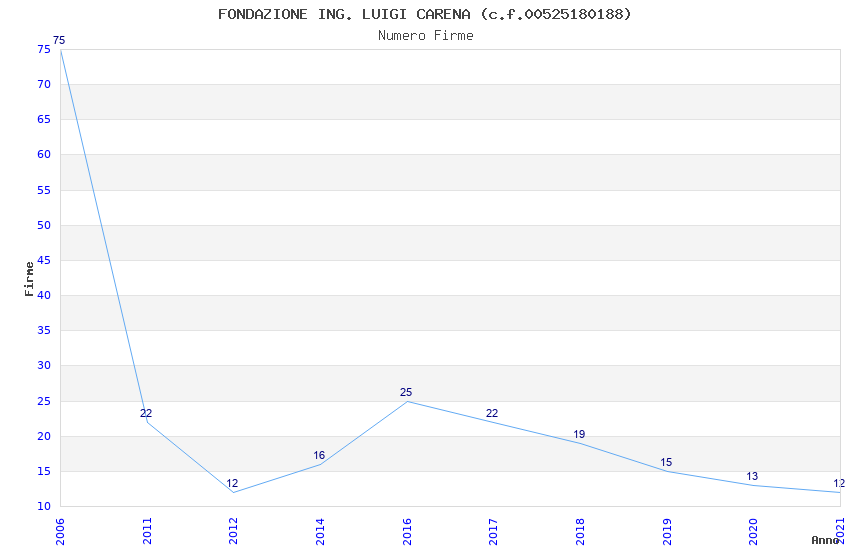This screenshot has width=850, height=550.
Task: Select the data label 22 above 2011
Action: point(146,413)
